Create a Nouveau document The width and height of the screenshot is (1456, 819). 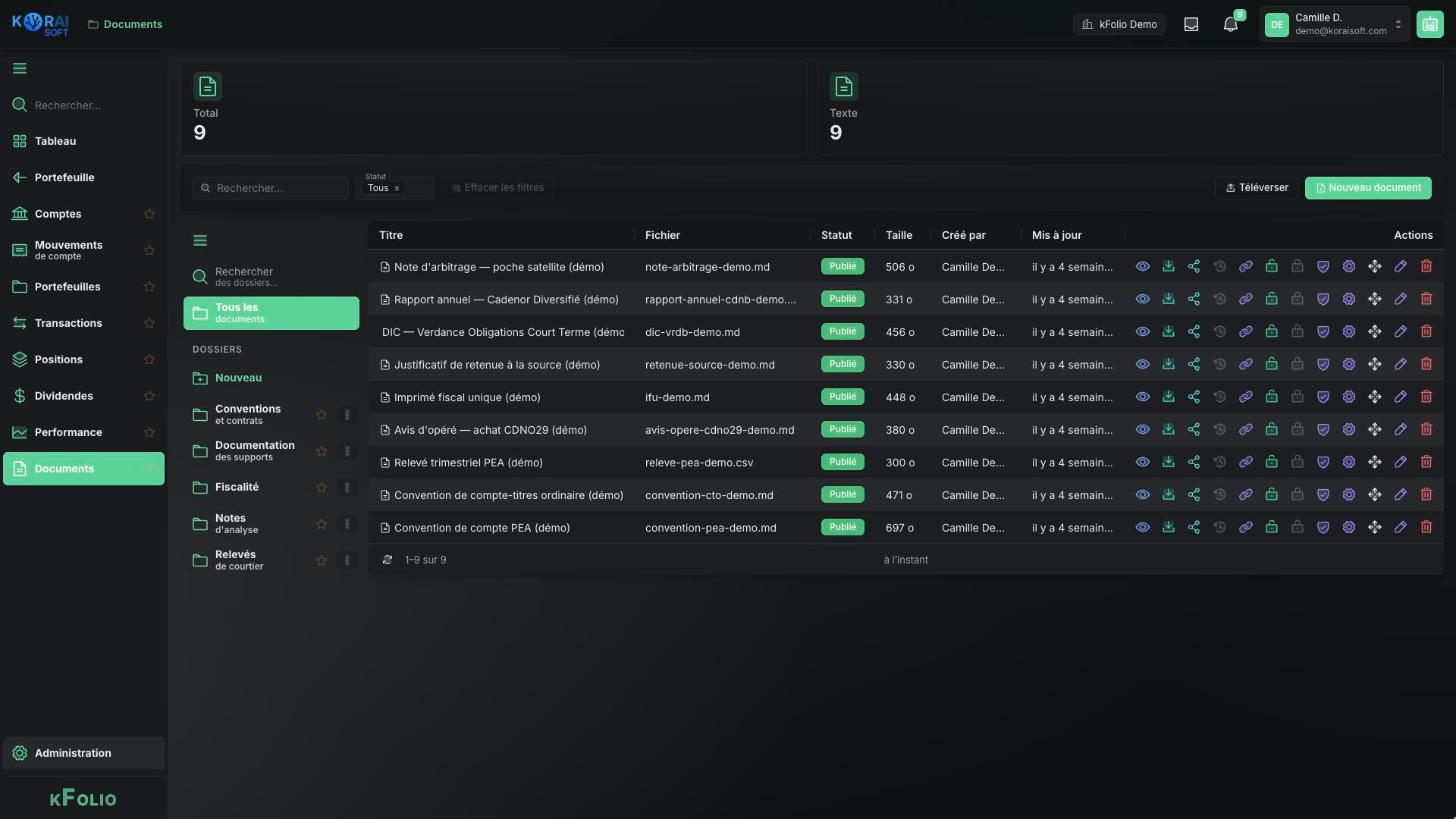1368,188
